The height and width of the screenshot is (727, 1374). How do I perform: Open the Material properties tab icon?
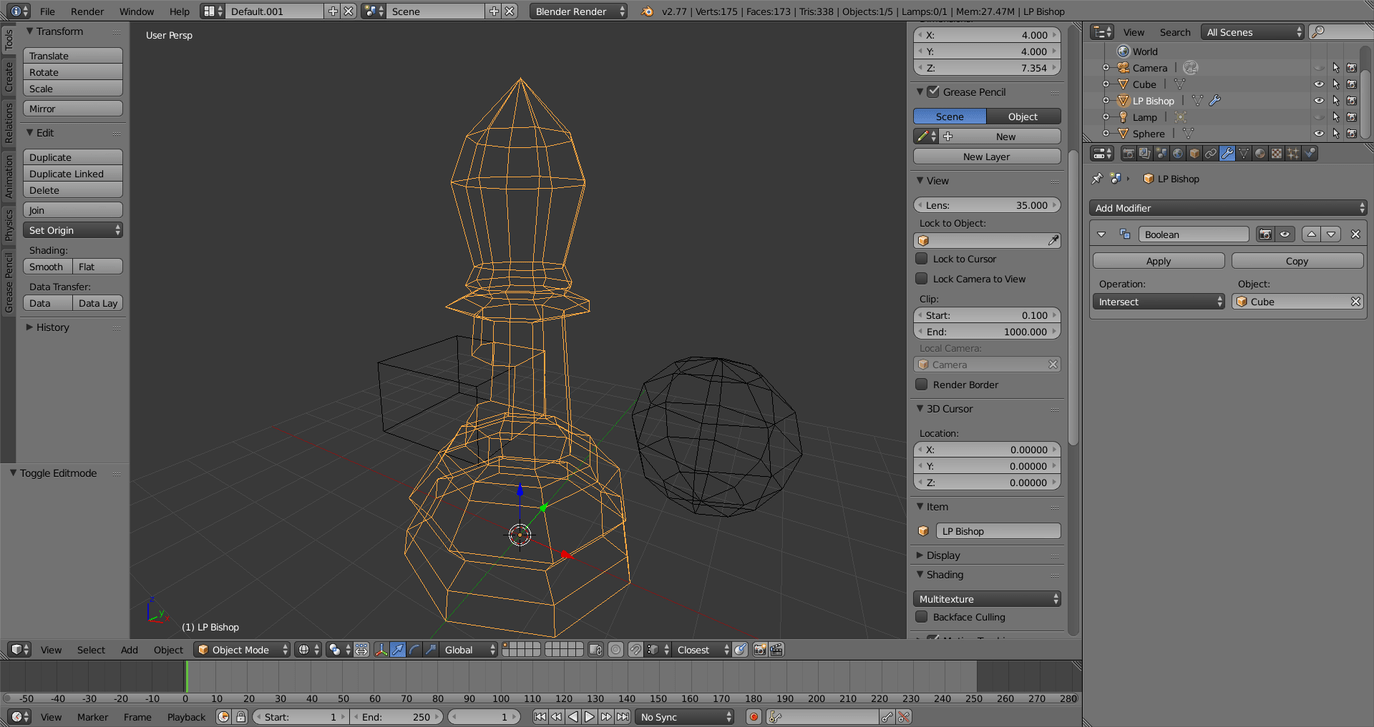[1260, 153]
